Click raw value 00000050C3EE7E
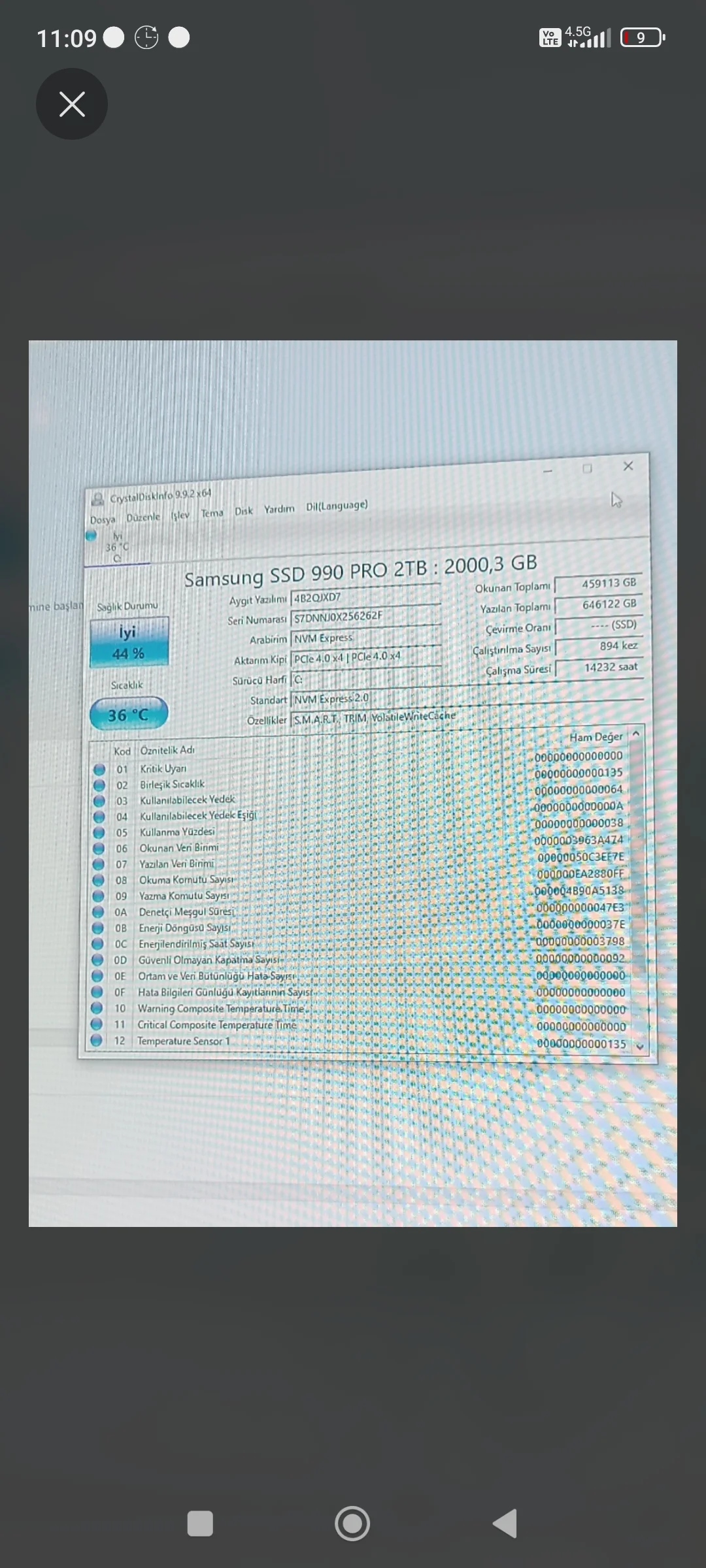Image resolution: width=706 pixels, height=1568 pixels. (x=580, y=857)
